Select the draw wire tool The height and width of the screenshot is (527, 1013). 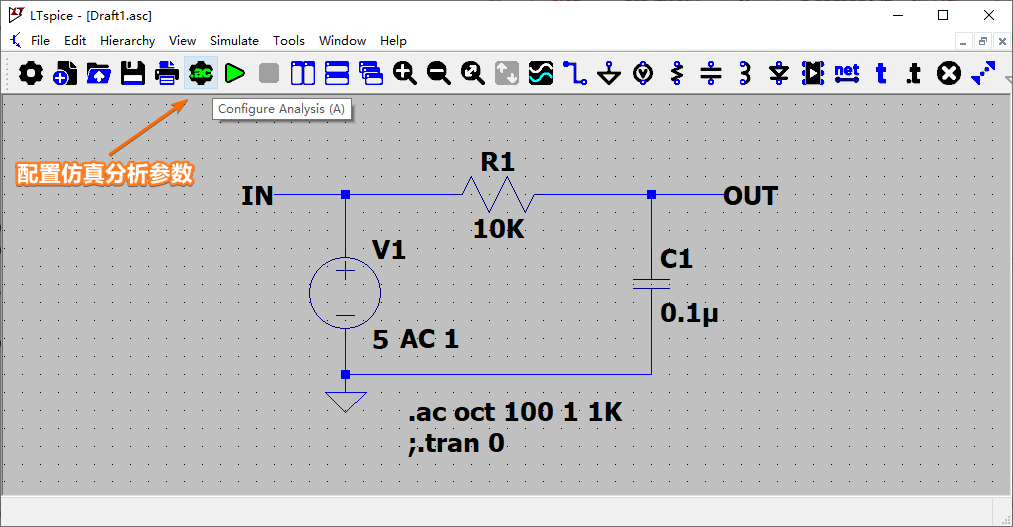coord(575,74)
